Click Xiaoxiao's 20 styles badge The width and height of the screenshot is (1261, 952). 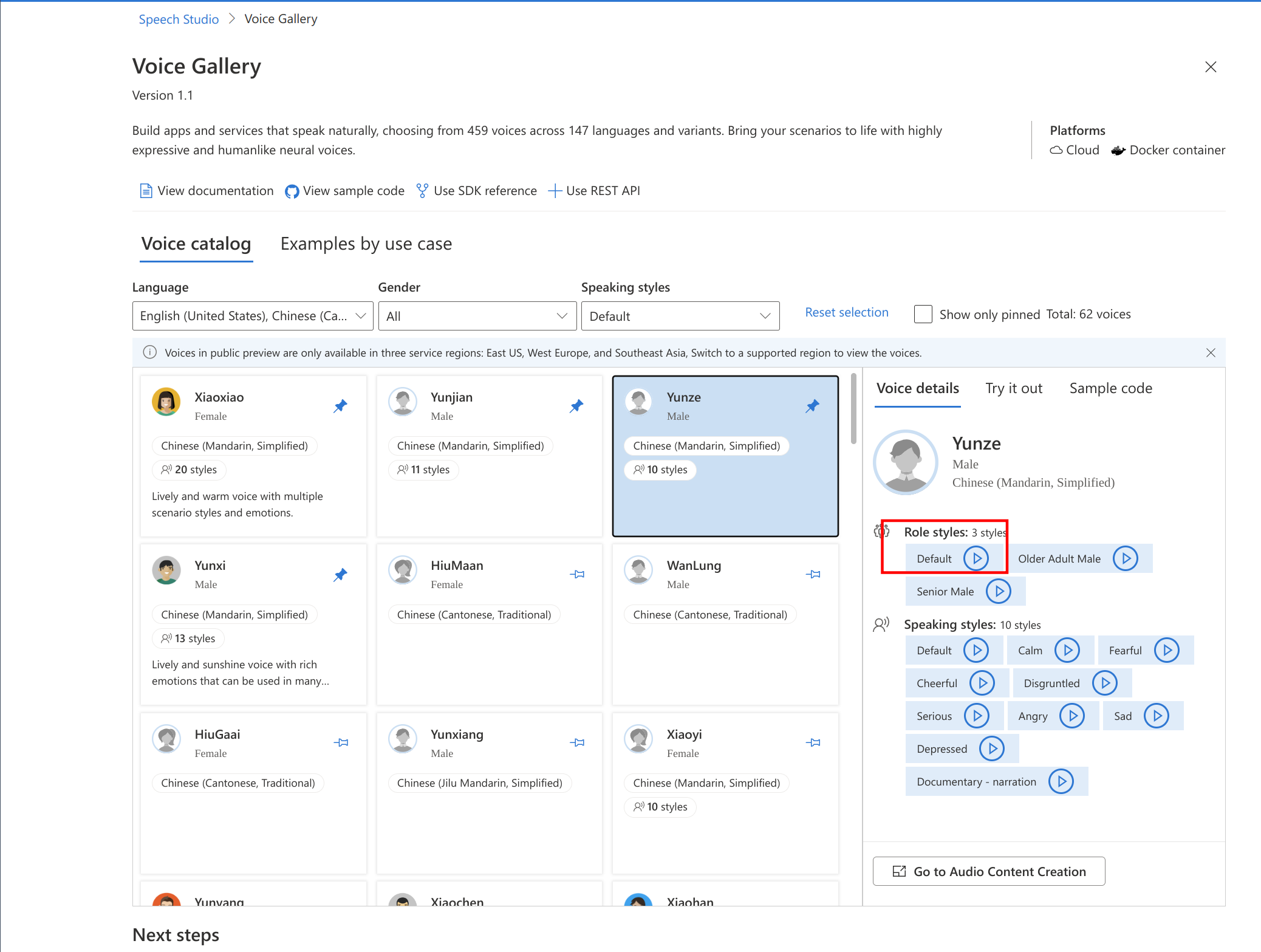click(x=189, y=470)
